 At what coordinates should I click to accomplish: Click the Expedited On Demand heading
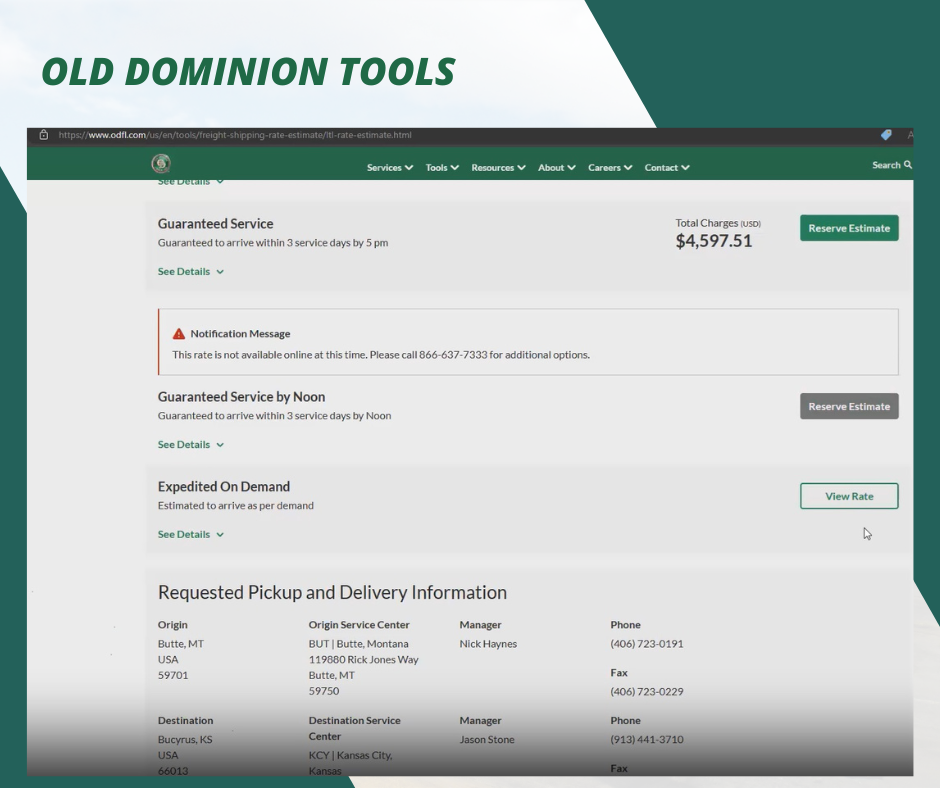pos(224,486)
